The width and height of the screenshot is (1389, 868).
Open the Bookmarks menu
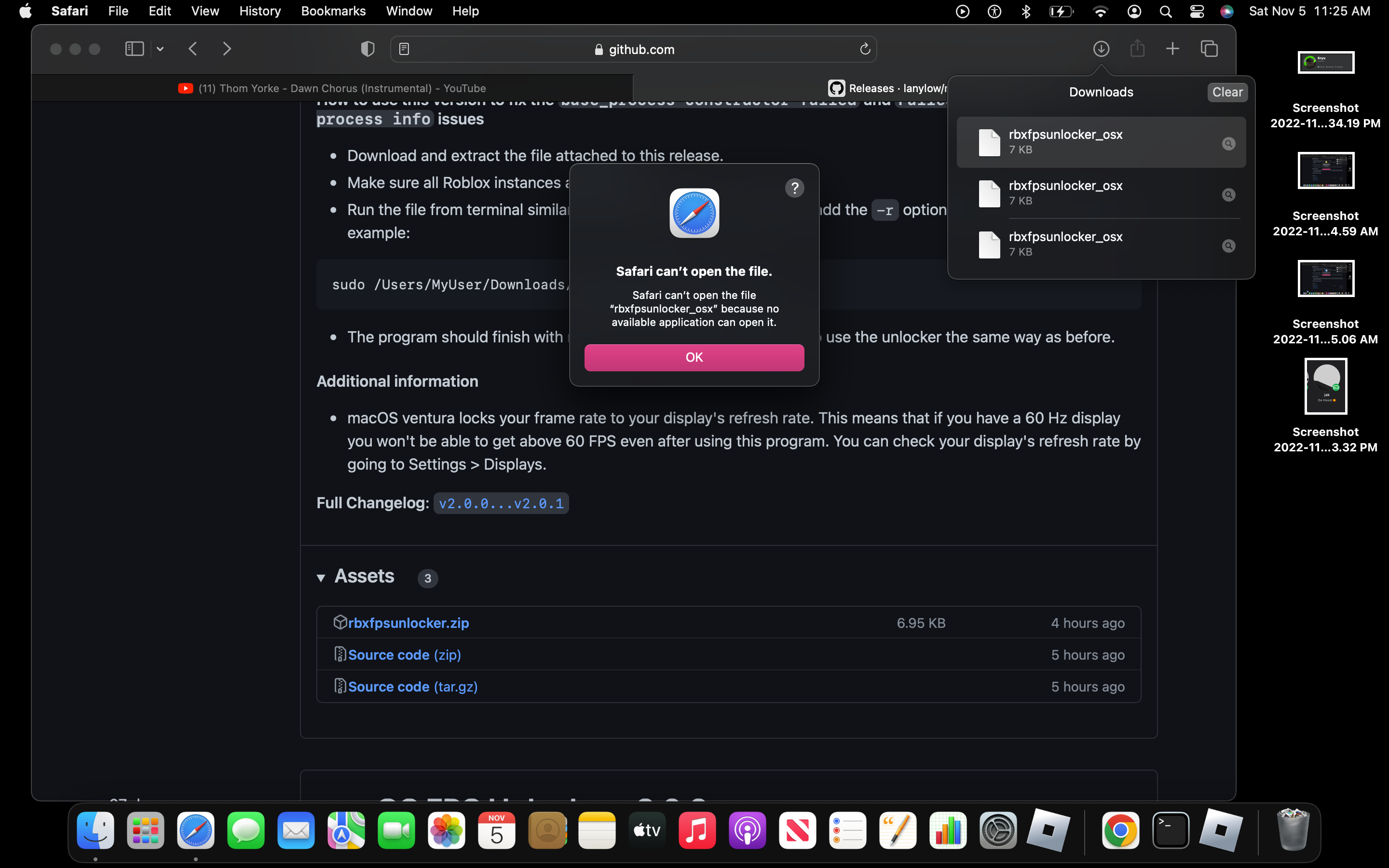click(x=333, y=11)
